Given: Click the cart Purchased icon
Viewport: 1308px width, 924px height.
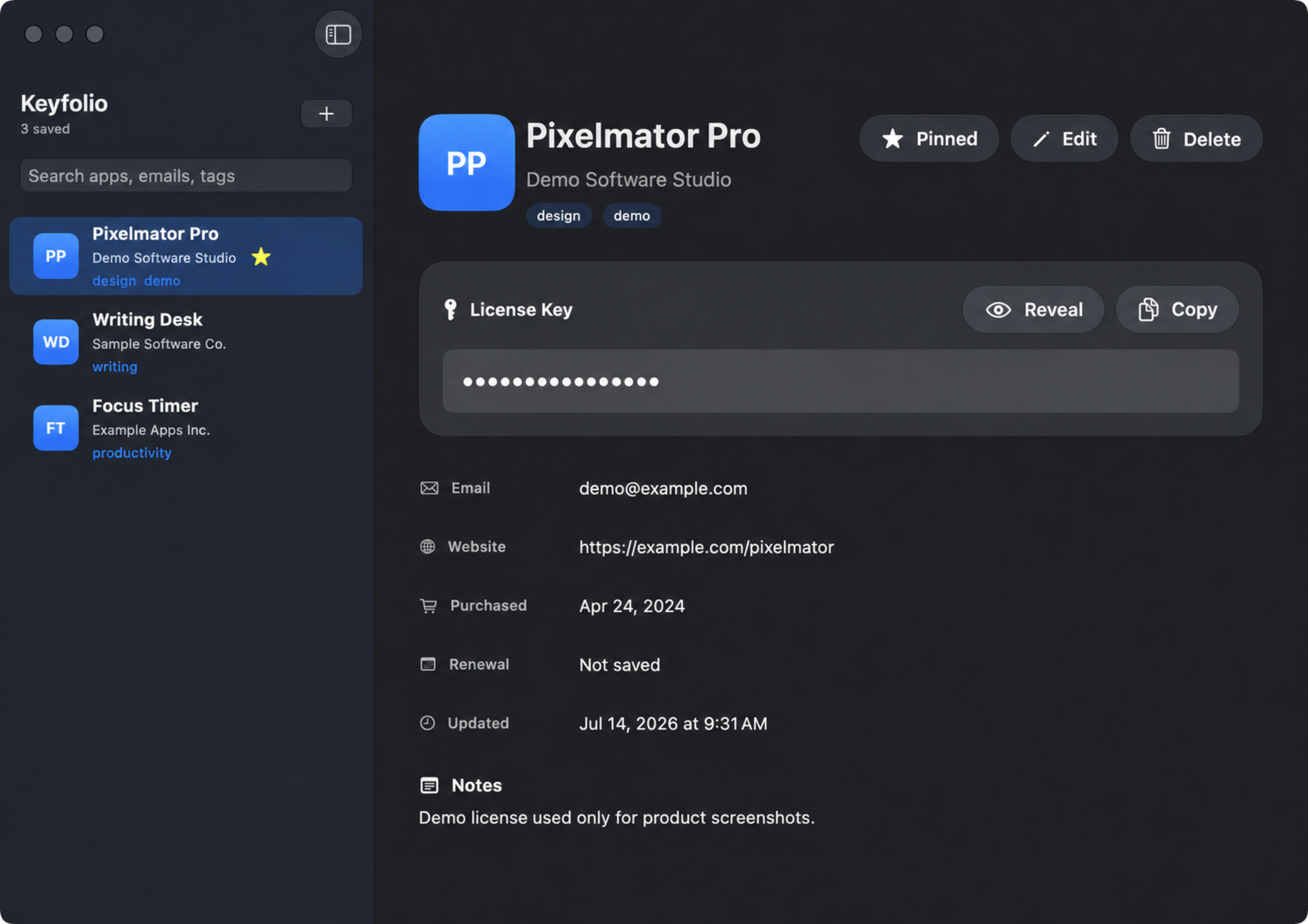Looking at the screenshot, I should pos(428,606).
